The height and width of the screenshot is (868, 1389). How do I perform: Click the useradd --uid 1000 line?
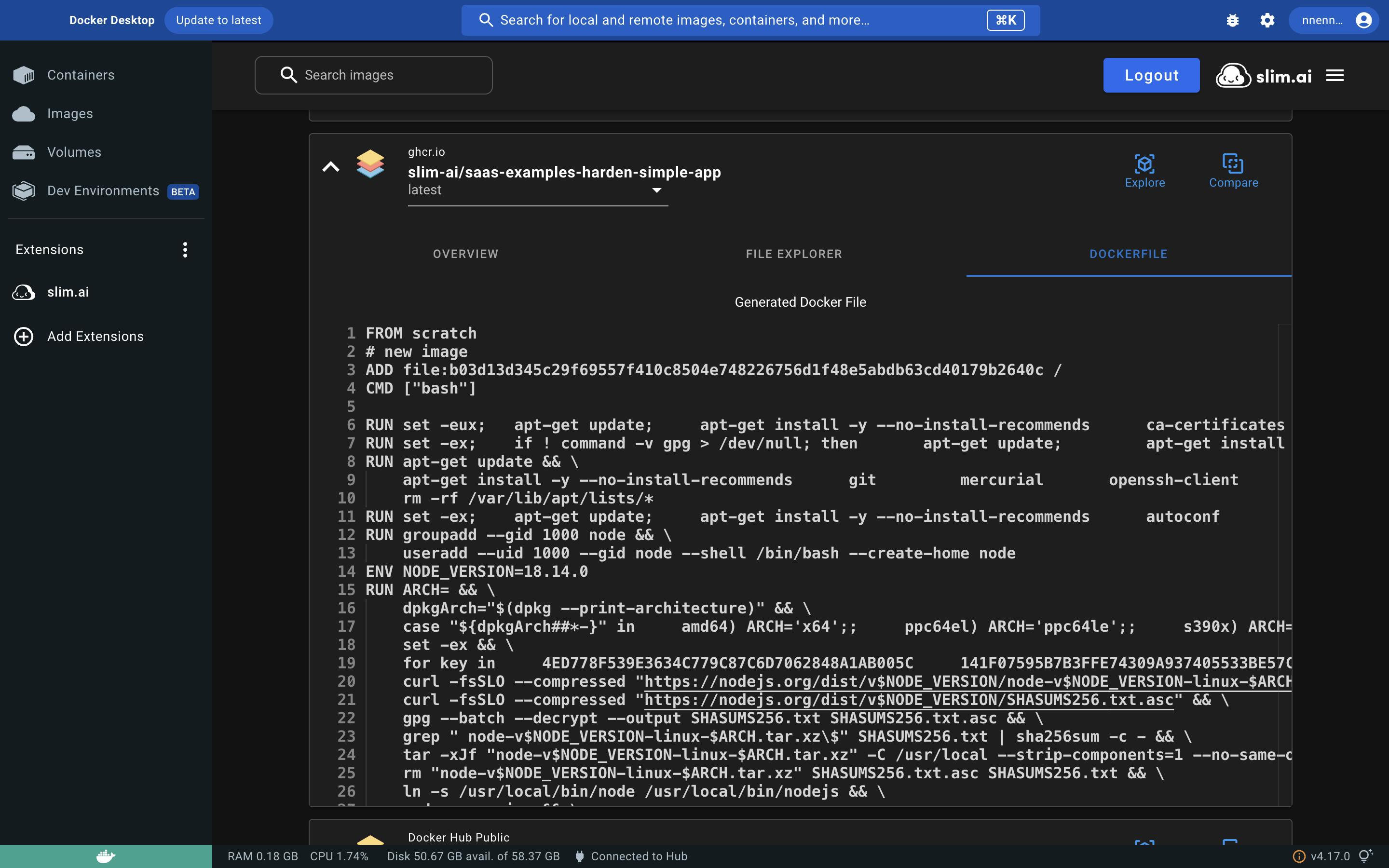coord(709,554)
